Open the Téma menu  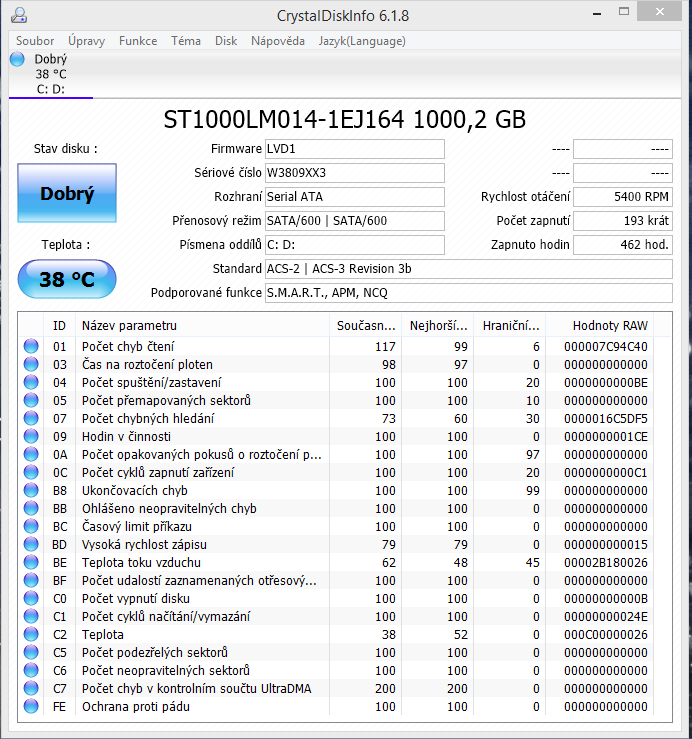[x=186, y=41]
